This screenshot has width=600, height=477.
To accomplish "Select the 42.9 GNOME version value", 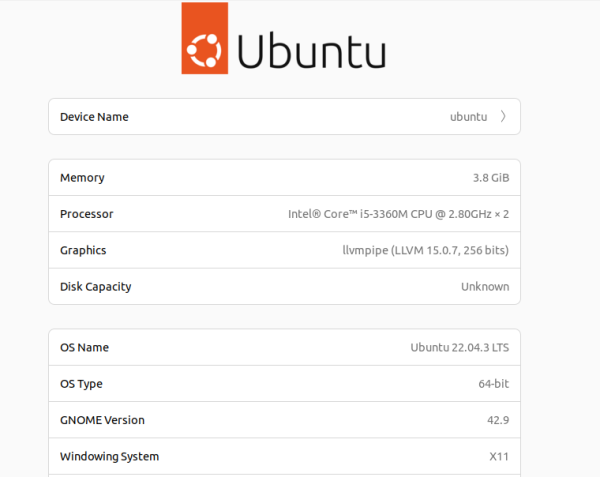I will 498,420.
